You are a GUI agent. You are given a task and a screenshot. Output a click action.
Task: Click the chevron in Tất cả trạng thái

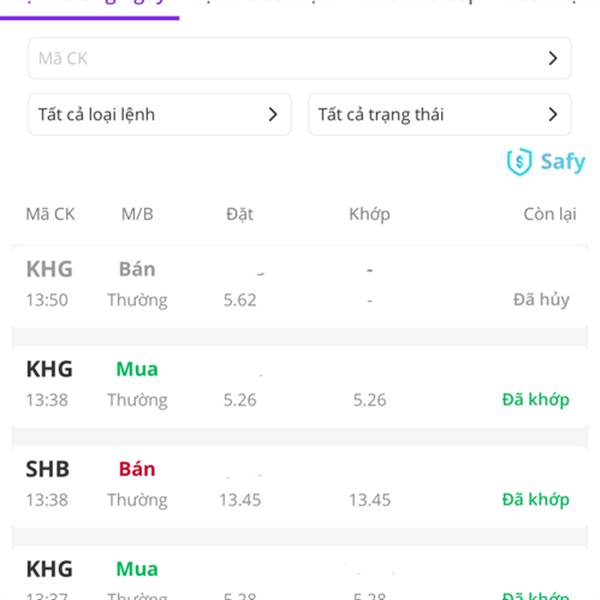coord(552,114)
